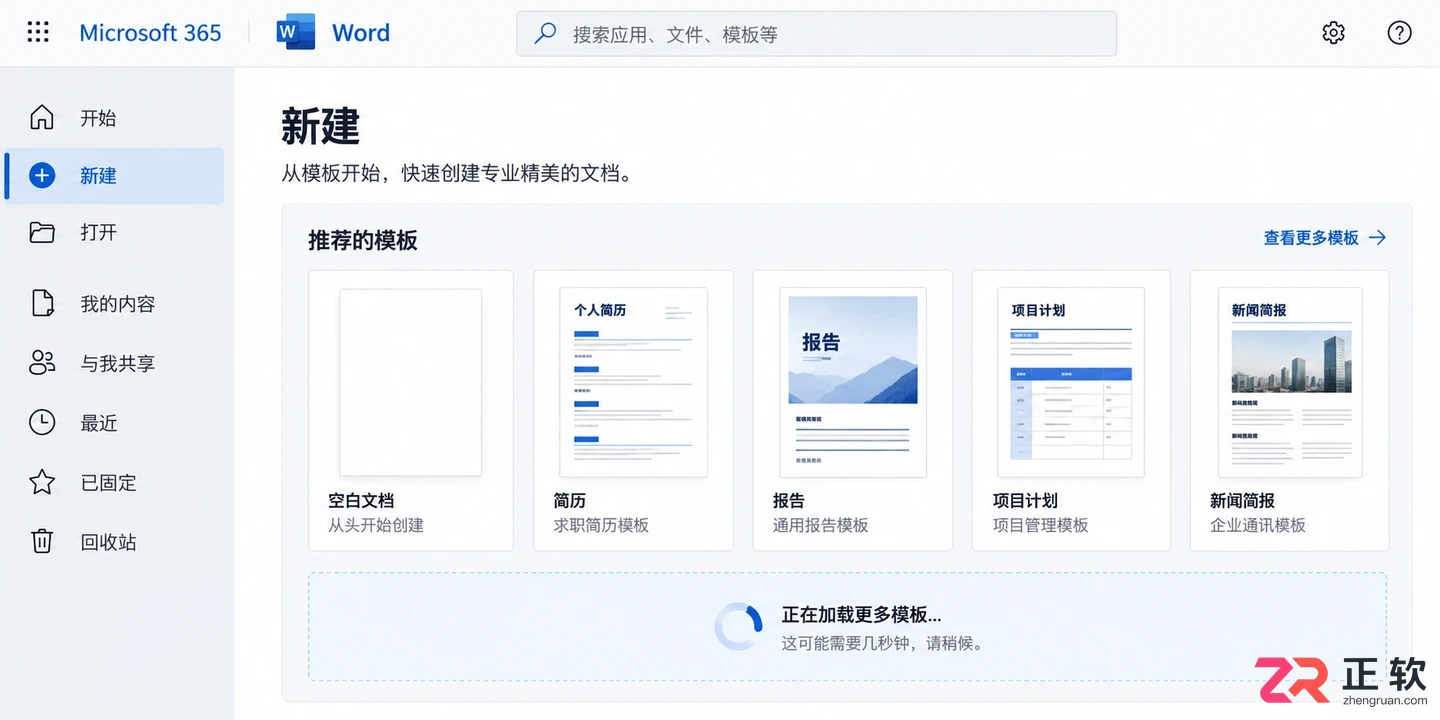
Task: Click the document icon beside 我的内容
Action: tap(42, 303)
